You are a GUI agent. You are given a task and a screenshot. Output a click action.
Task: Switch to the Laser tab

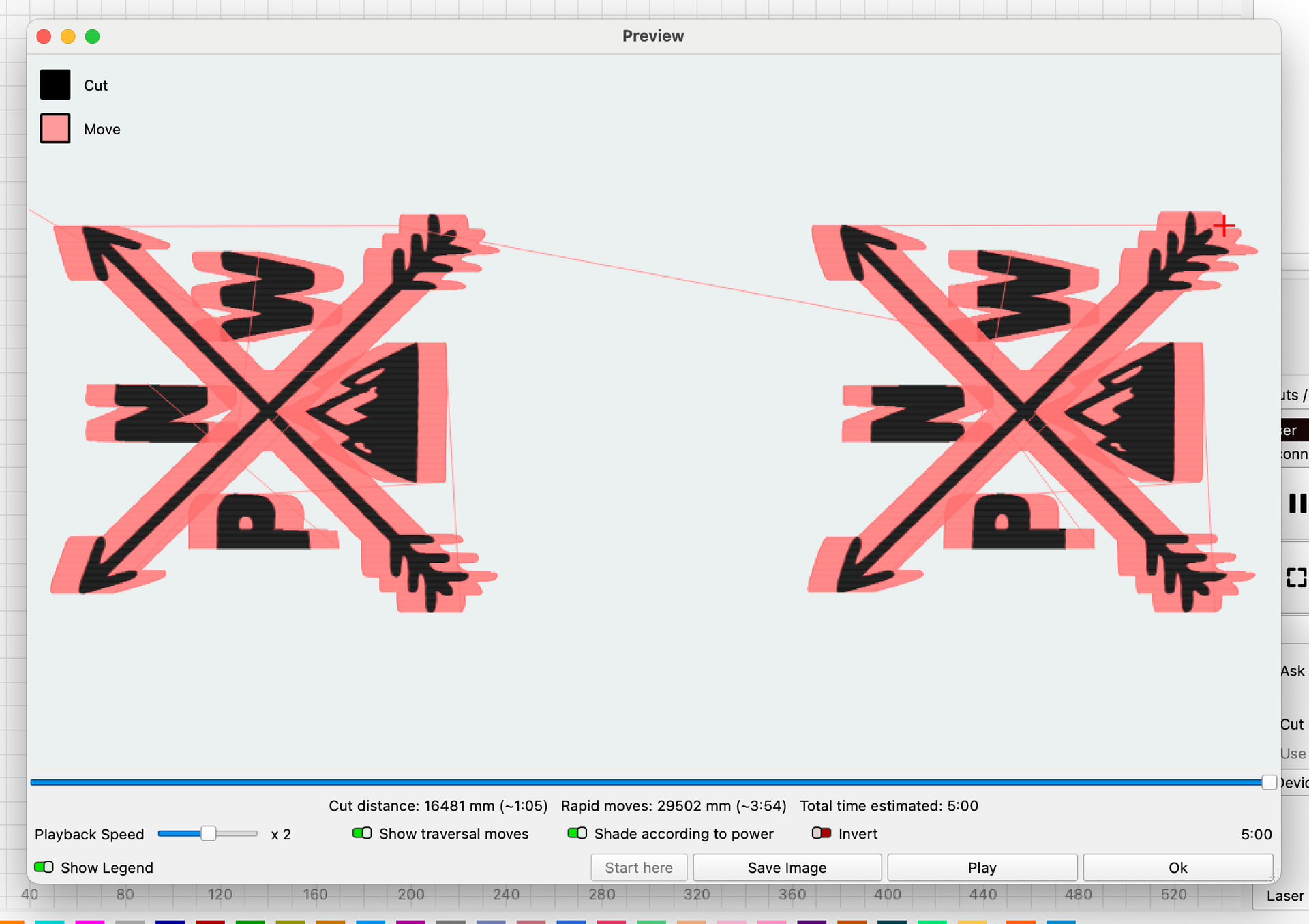click(x=1284, y=896)
